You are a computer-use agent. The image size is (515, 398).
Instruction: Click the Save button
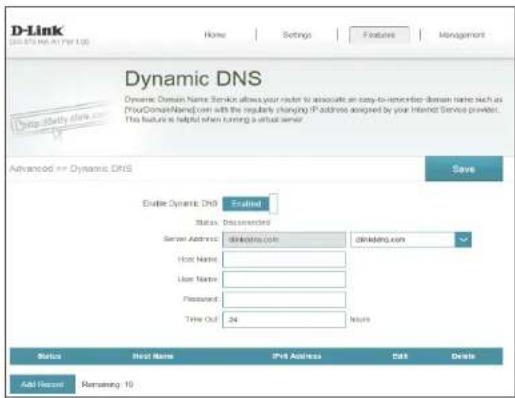click(464, 169)
